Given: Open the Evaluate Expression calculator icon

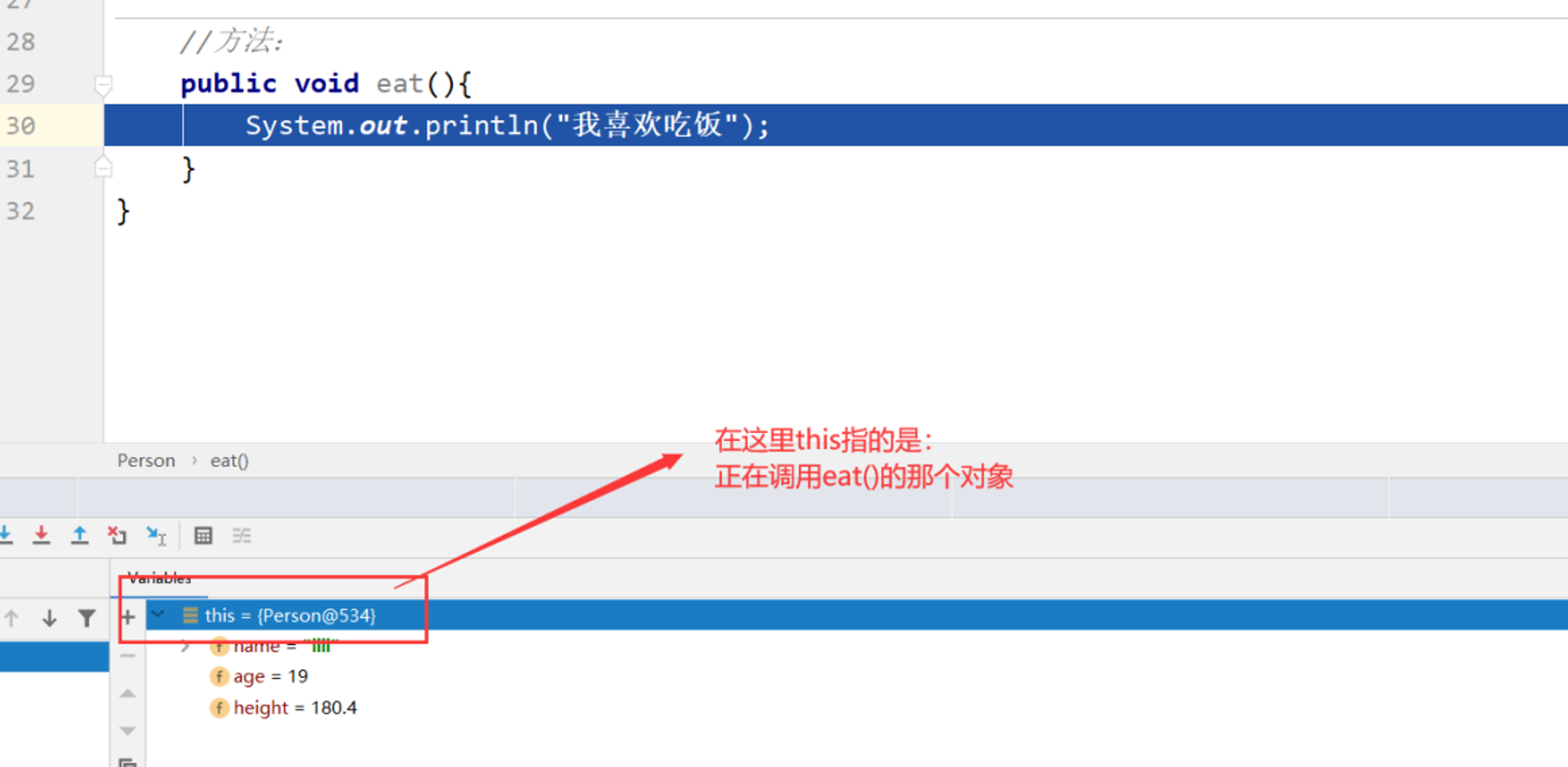Looking at the screenshot, I should click(203, 536).
